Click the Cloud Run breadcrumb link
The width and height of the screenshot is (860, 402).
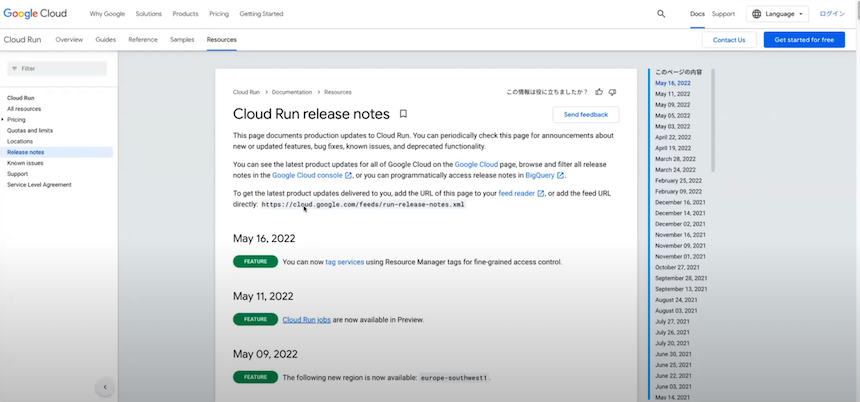[x=246, y=92]
